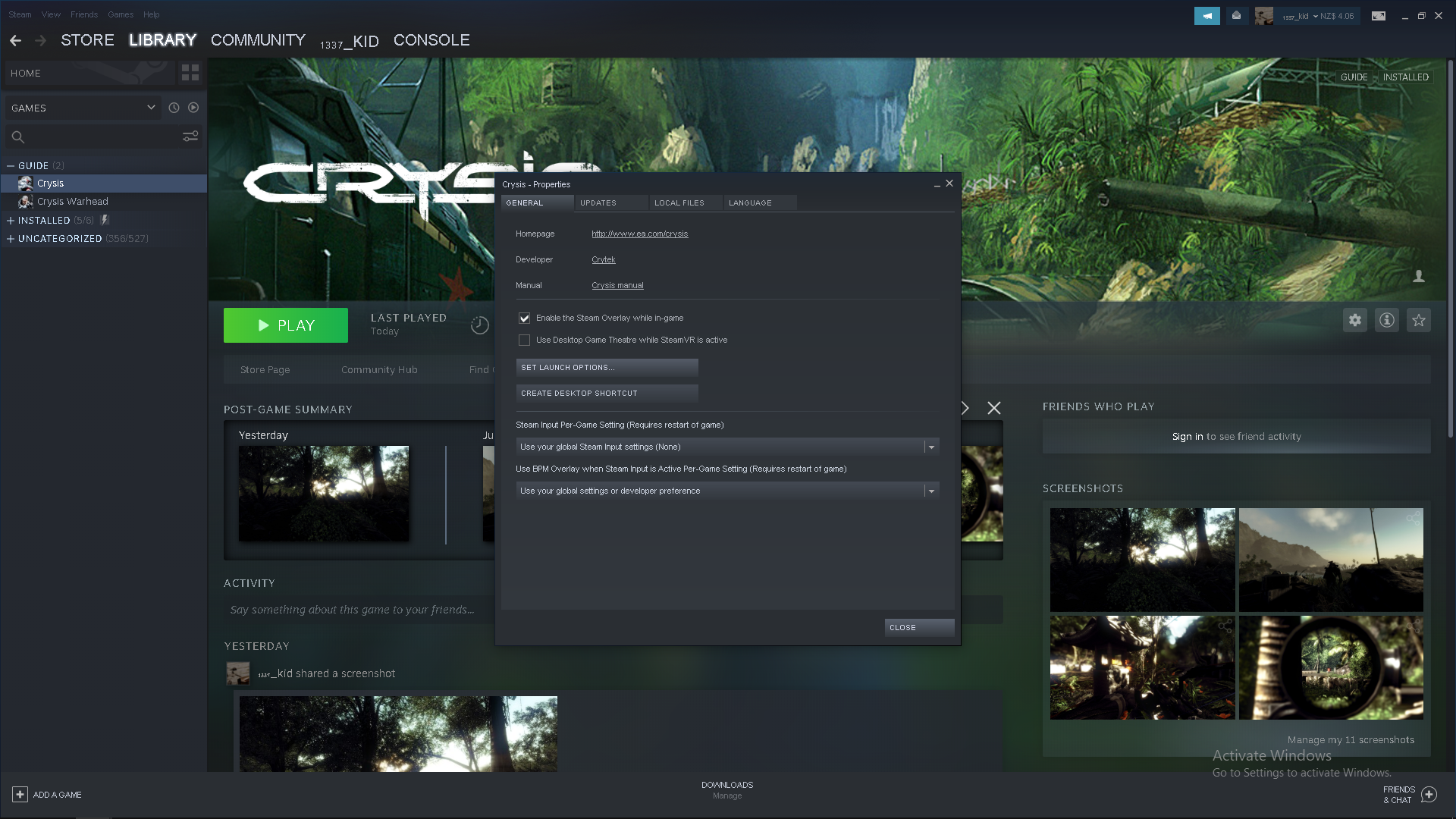Open the Updates tab in Properties
Image resolution: width=1456 pixels, height=819 pixels.
[x=598, y=202]
